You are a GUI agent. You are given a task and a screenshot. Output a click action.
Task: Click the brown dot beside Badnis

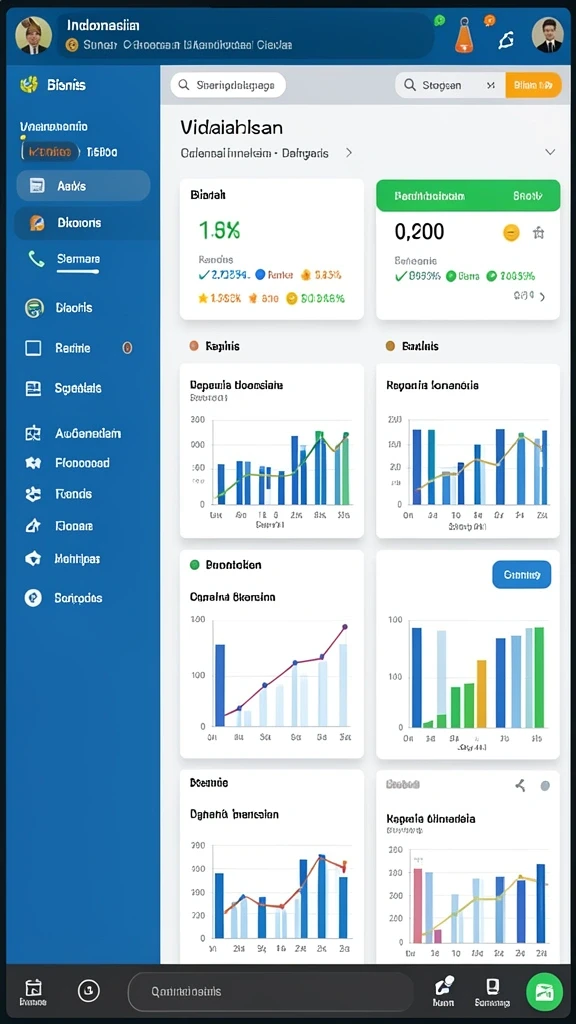pos(391,346)
